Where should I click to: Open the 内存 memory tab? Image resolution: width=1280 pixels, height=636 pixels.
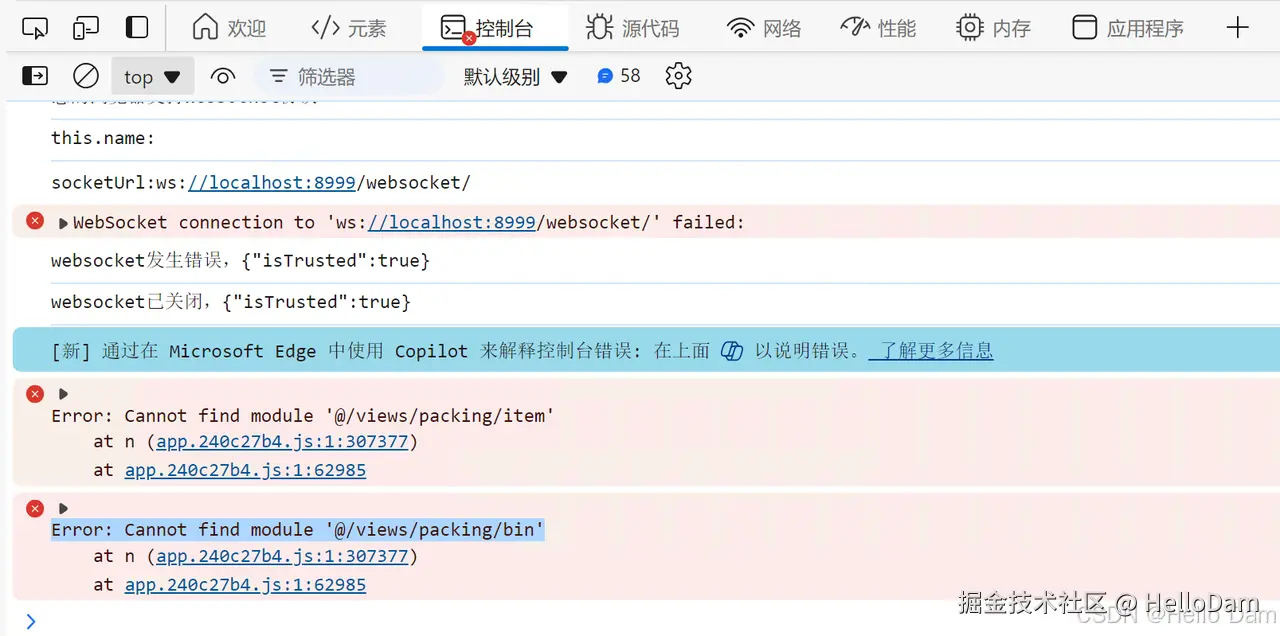[993, 28]
